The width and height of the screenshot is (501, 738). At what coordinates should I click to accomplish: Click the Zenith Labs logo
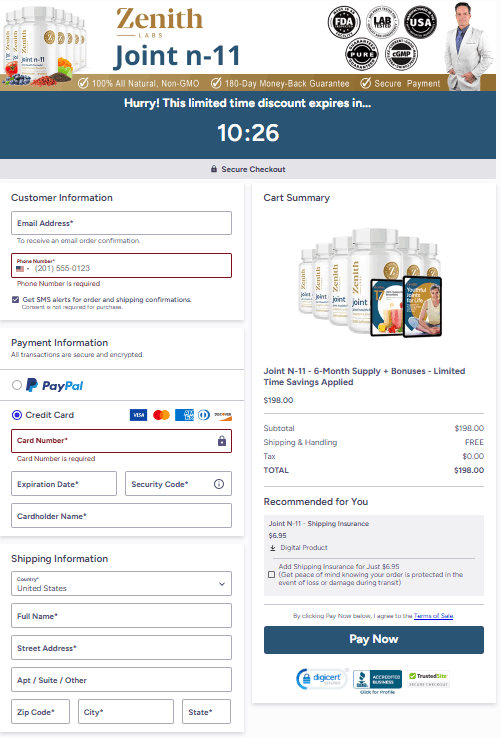[160, 23]
